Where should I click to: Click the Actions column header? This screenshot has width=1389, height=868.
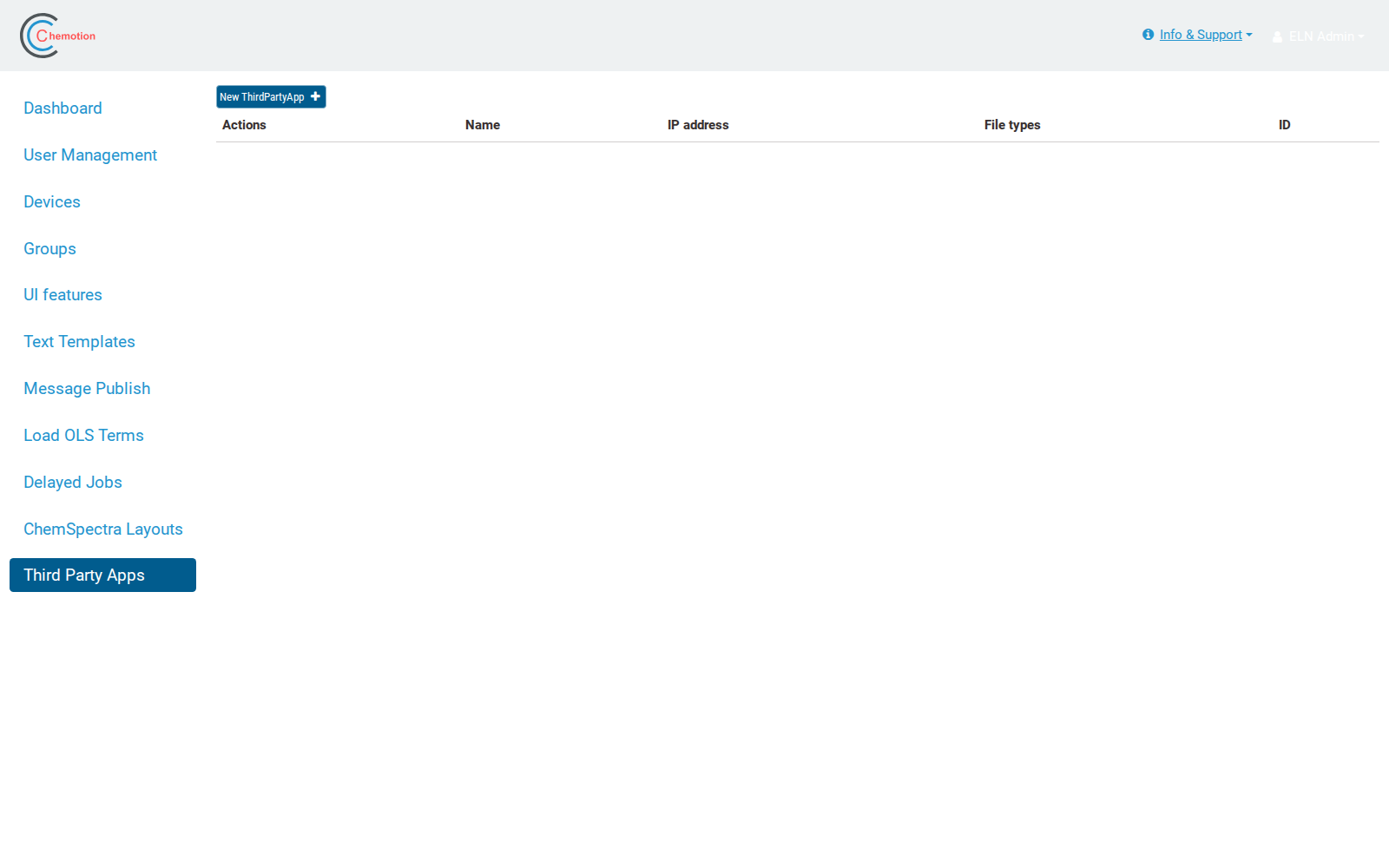point(244,125)
